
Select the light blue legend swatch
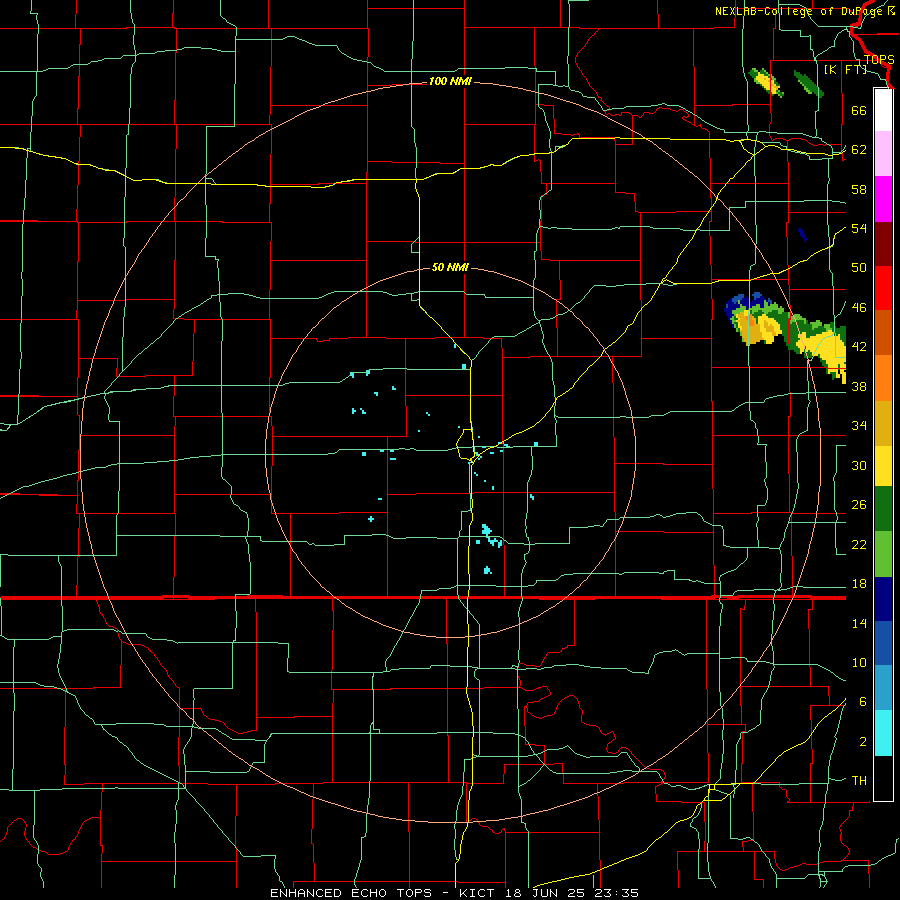click(x=883, y=688)
